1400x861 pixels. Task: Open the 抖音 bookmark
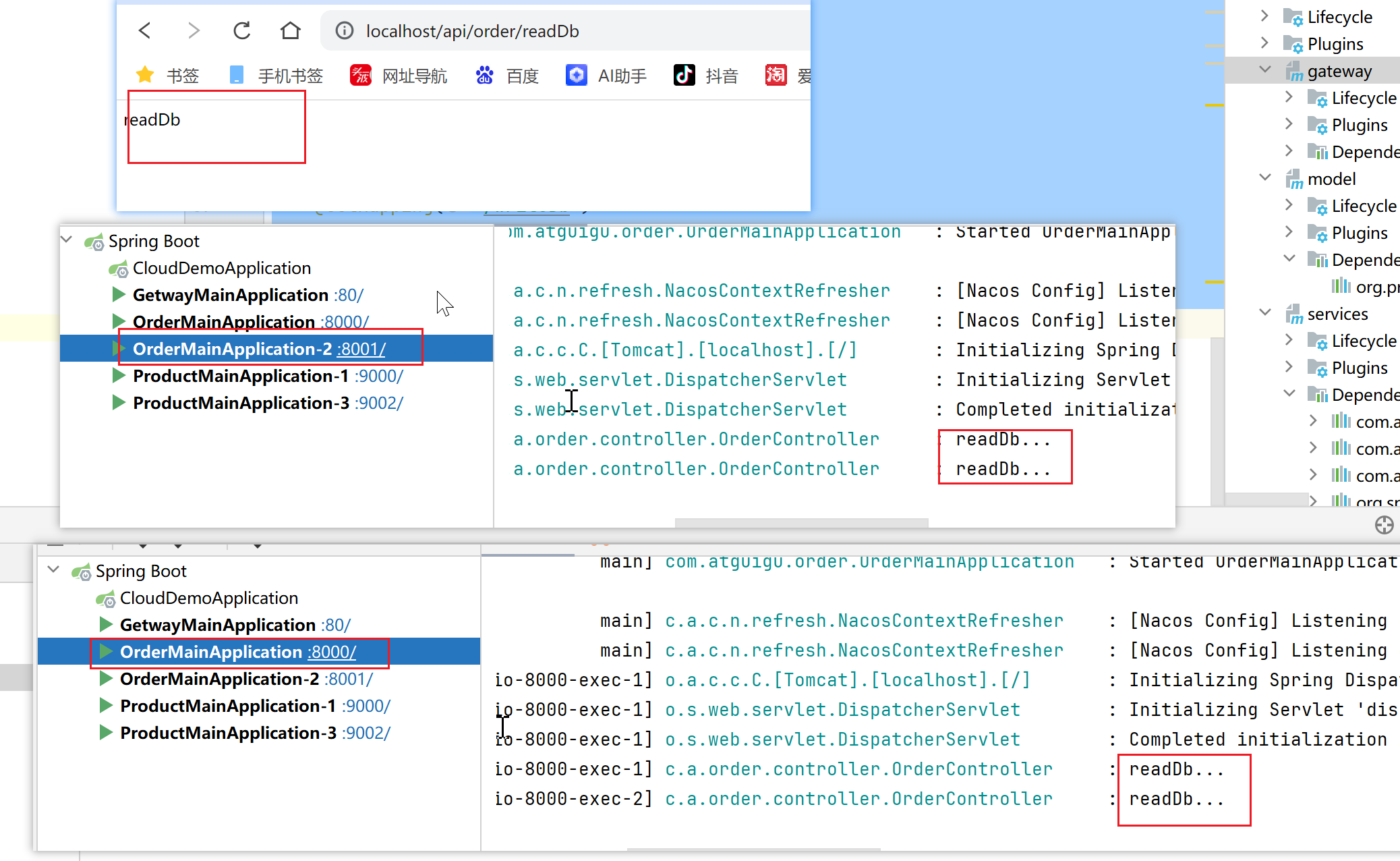coord(706,75)
